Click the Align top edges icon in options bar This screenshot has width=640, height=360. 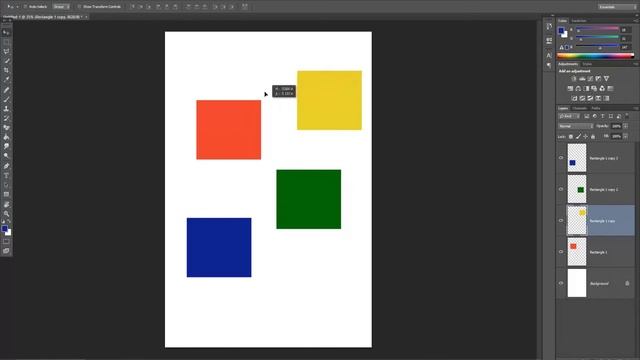(133, 7)
